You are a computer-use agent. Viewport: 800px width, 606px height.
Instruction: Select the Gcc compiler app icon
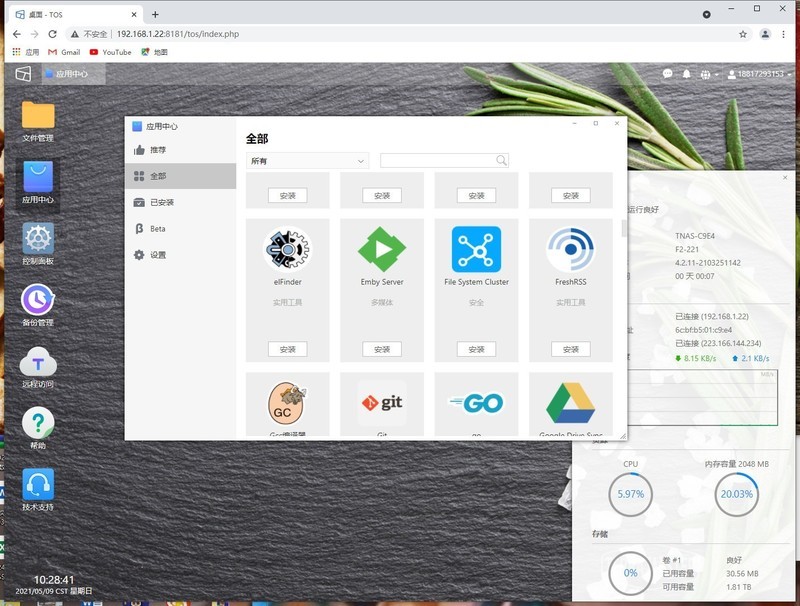[x=287, y=403]
